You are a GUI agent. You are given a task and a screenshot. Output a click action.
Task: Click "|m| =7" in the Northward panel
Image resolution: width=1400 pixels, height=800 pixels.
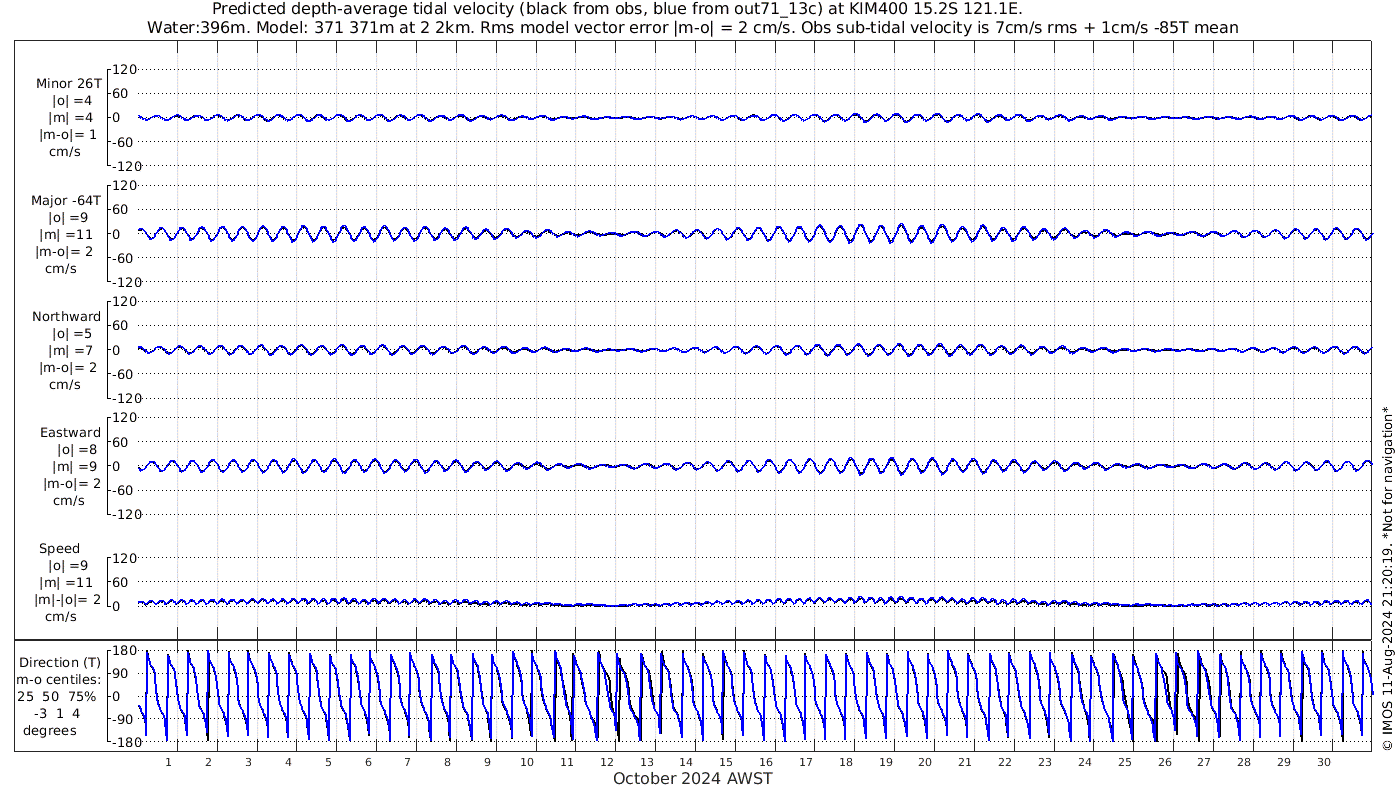coord(71,350)
